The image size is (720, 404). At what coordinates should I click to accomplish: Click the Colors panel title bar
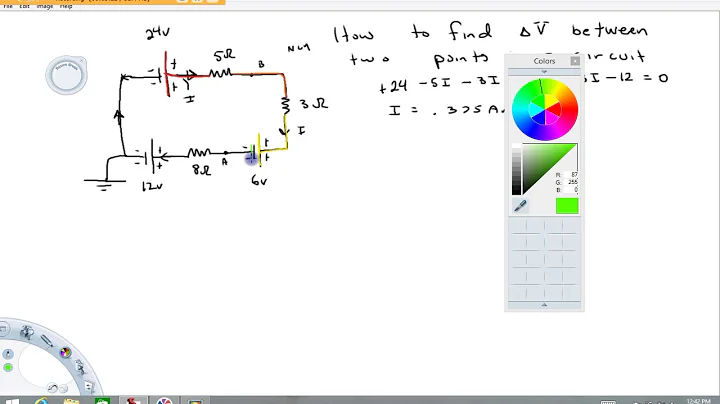544,61
